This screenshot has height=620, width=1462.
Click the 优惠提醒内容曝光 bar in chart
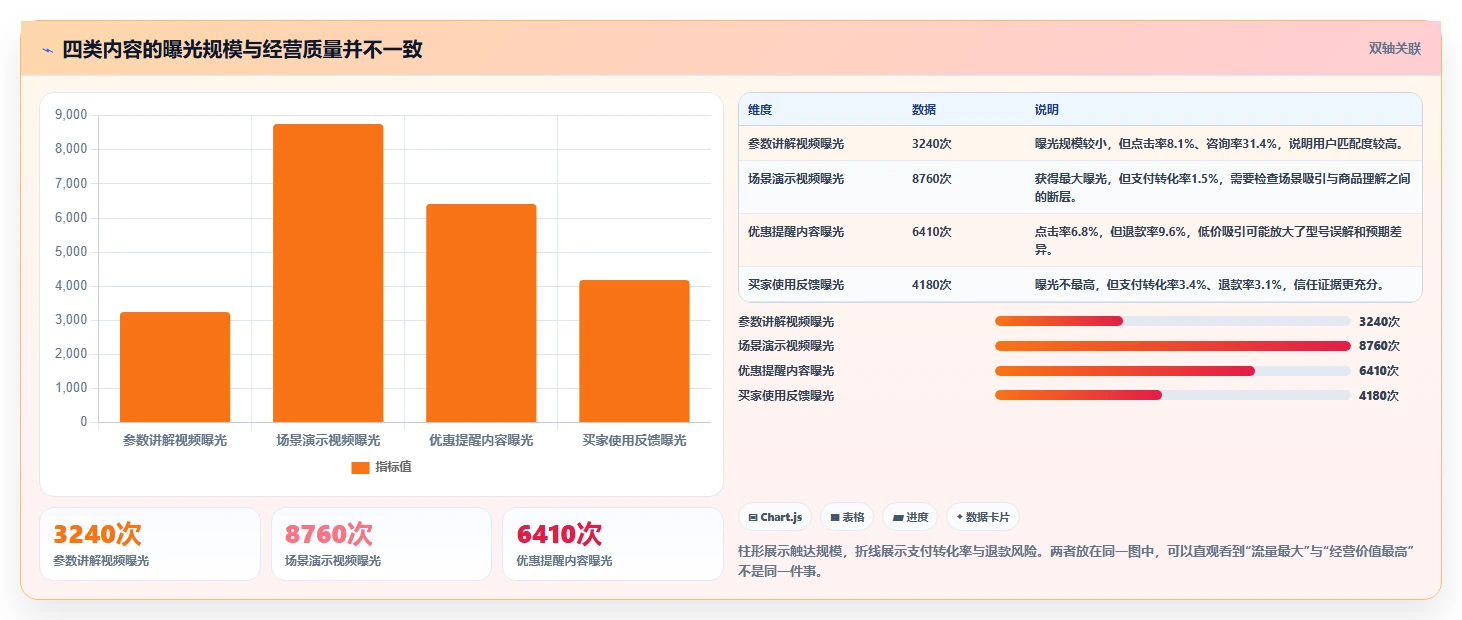[x=481, y=313]
